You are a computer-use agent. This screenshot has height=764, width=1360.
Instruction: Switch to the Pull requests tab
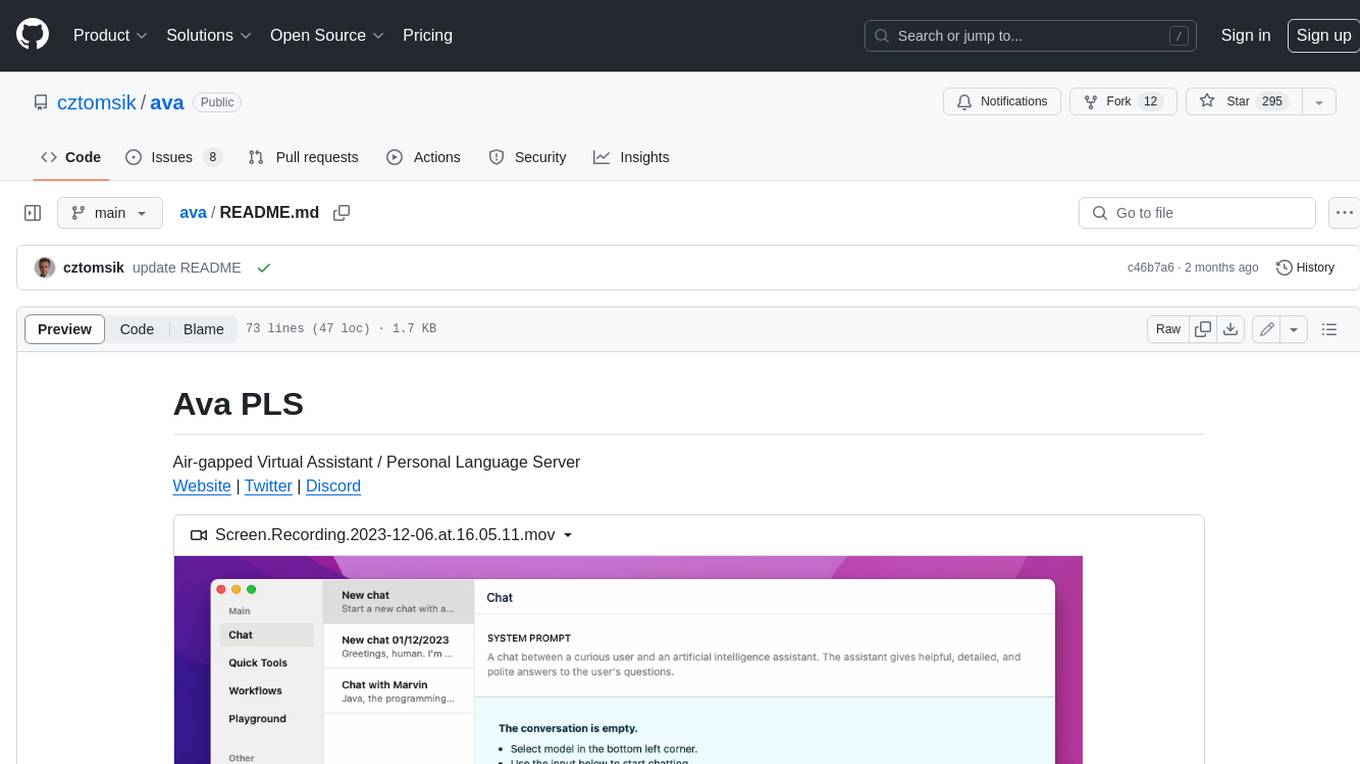point(303,157)
